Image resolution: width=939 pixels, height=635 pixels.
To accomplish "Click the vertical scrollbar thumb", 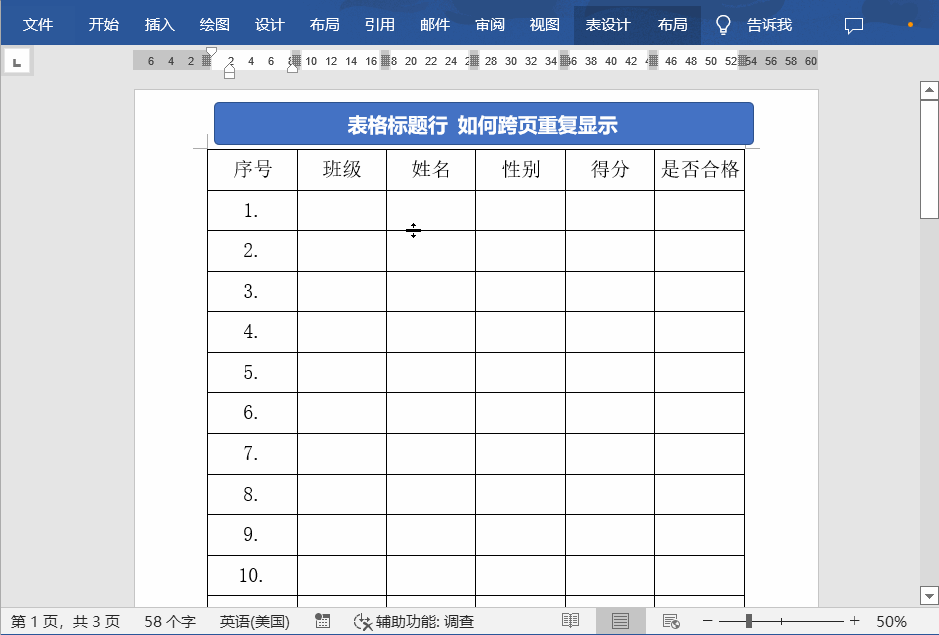I will pos(929,159).
